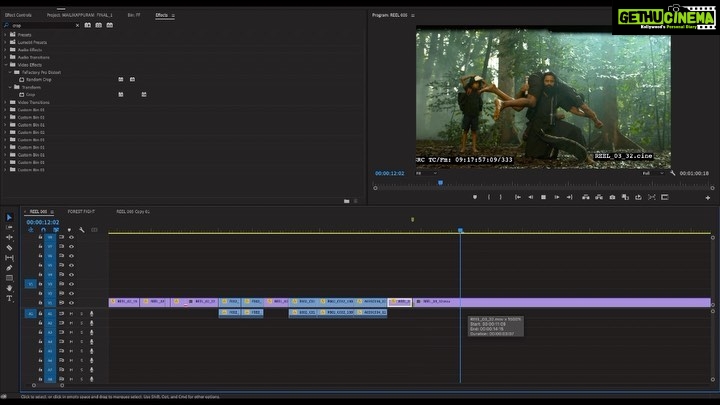Create new custom bin in Effects panel
This screenshot has height=405, width=720.
(347, 201)
